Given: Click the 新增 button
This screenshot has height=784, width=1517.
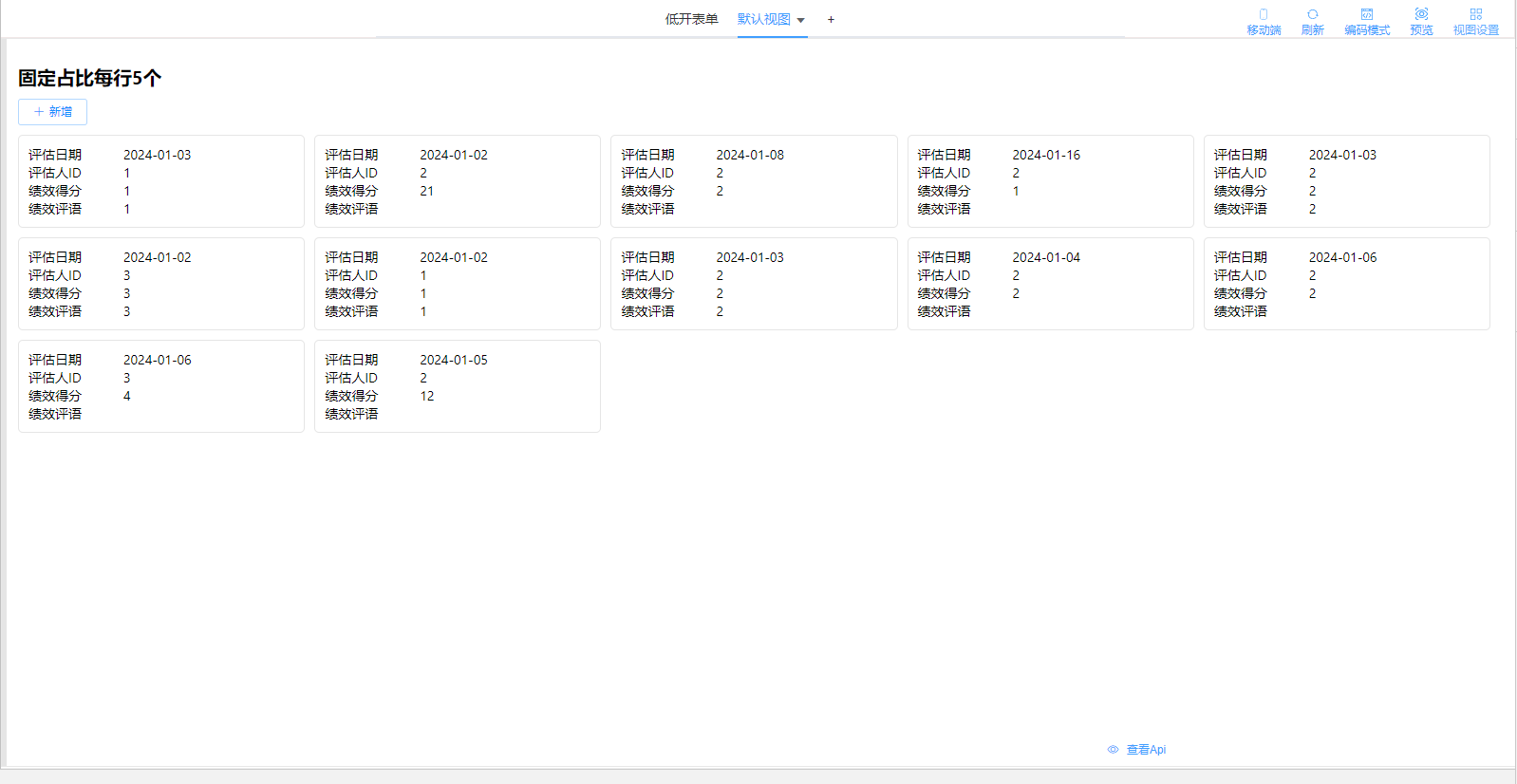Looking at the screenshot, I should (x=53, y=112).
